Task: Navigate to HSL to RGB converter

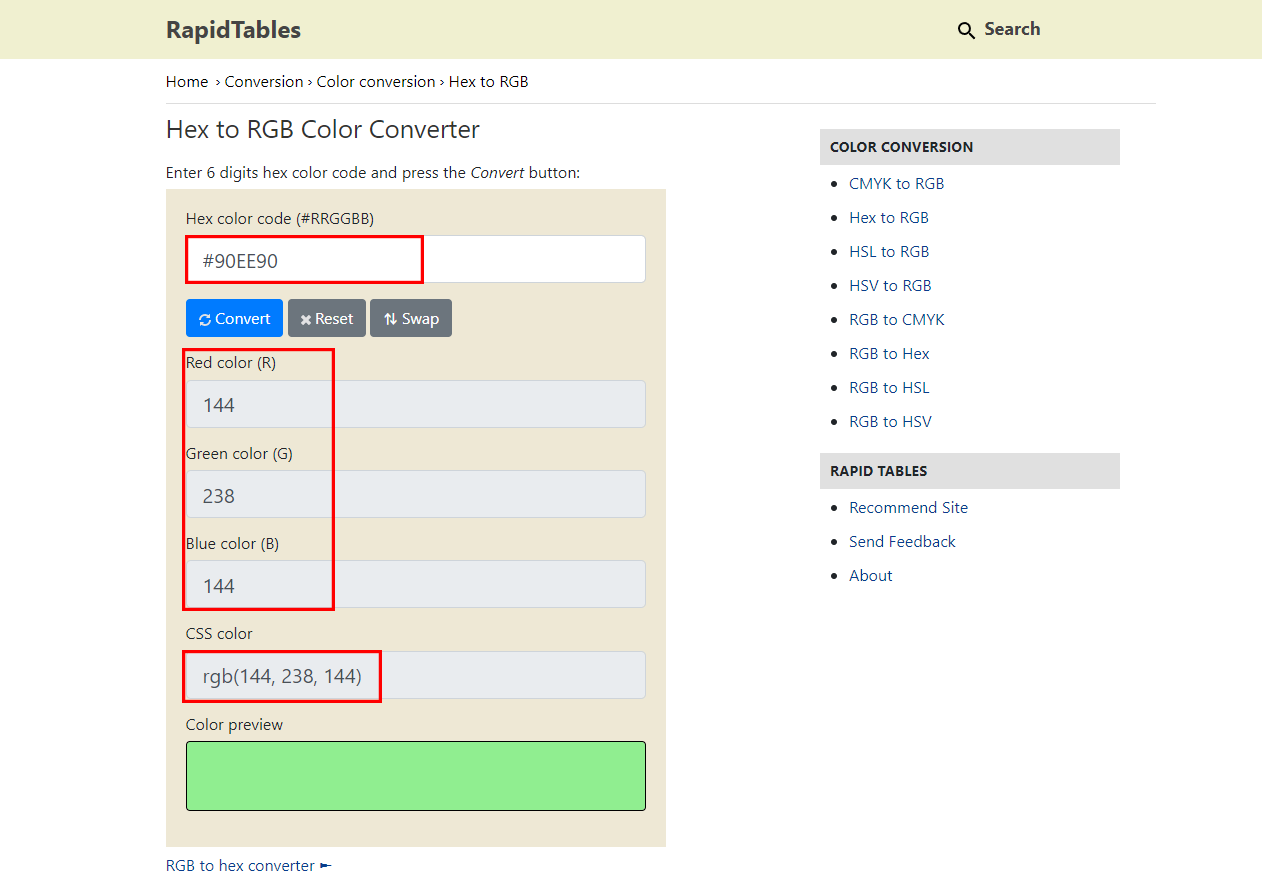Action: [x=889, y=252]
